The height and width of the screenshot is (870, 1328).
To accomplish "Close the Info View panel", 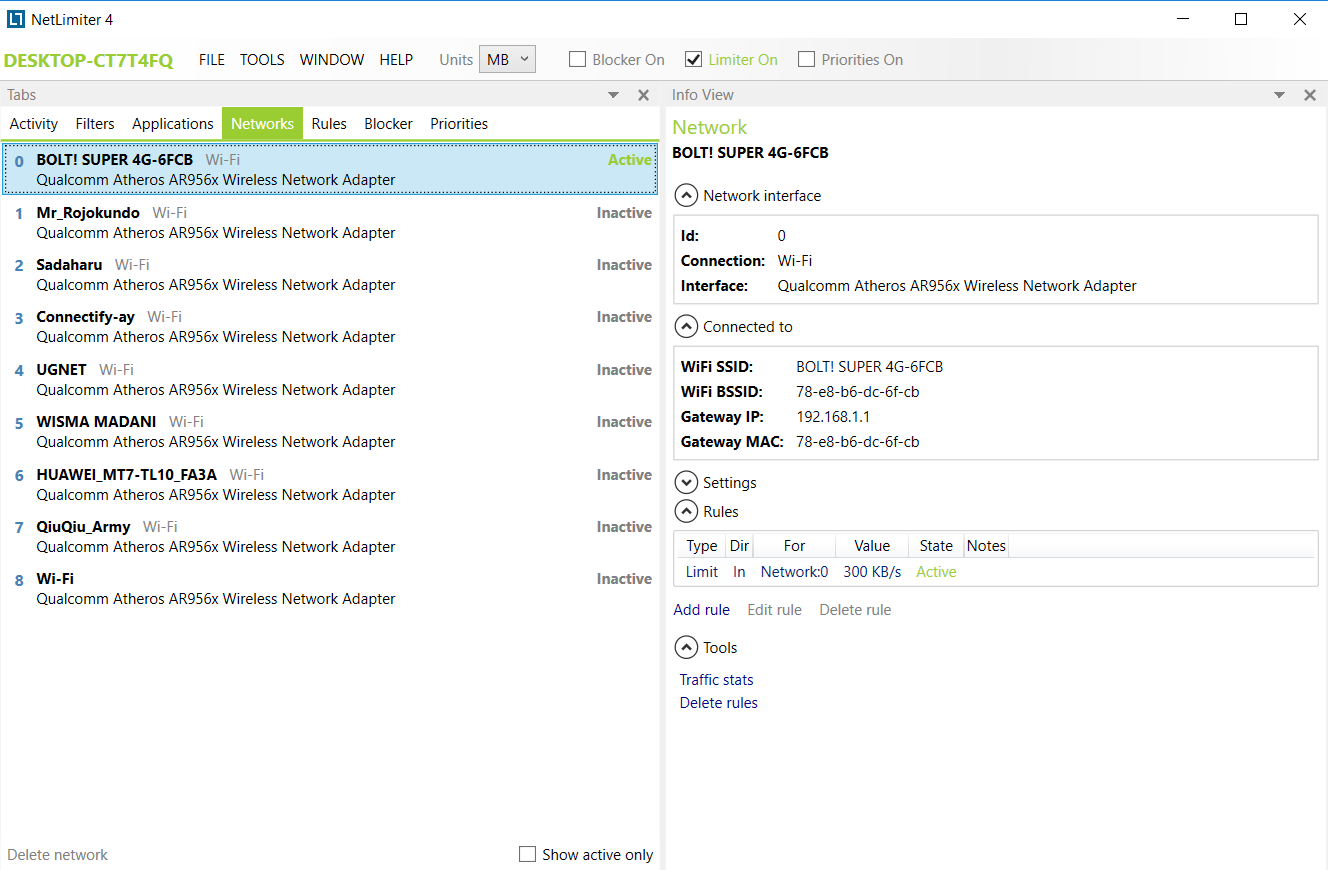I will coord(1310,95).
